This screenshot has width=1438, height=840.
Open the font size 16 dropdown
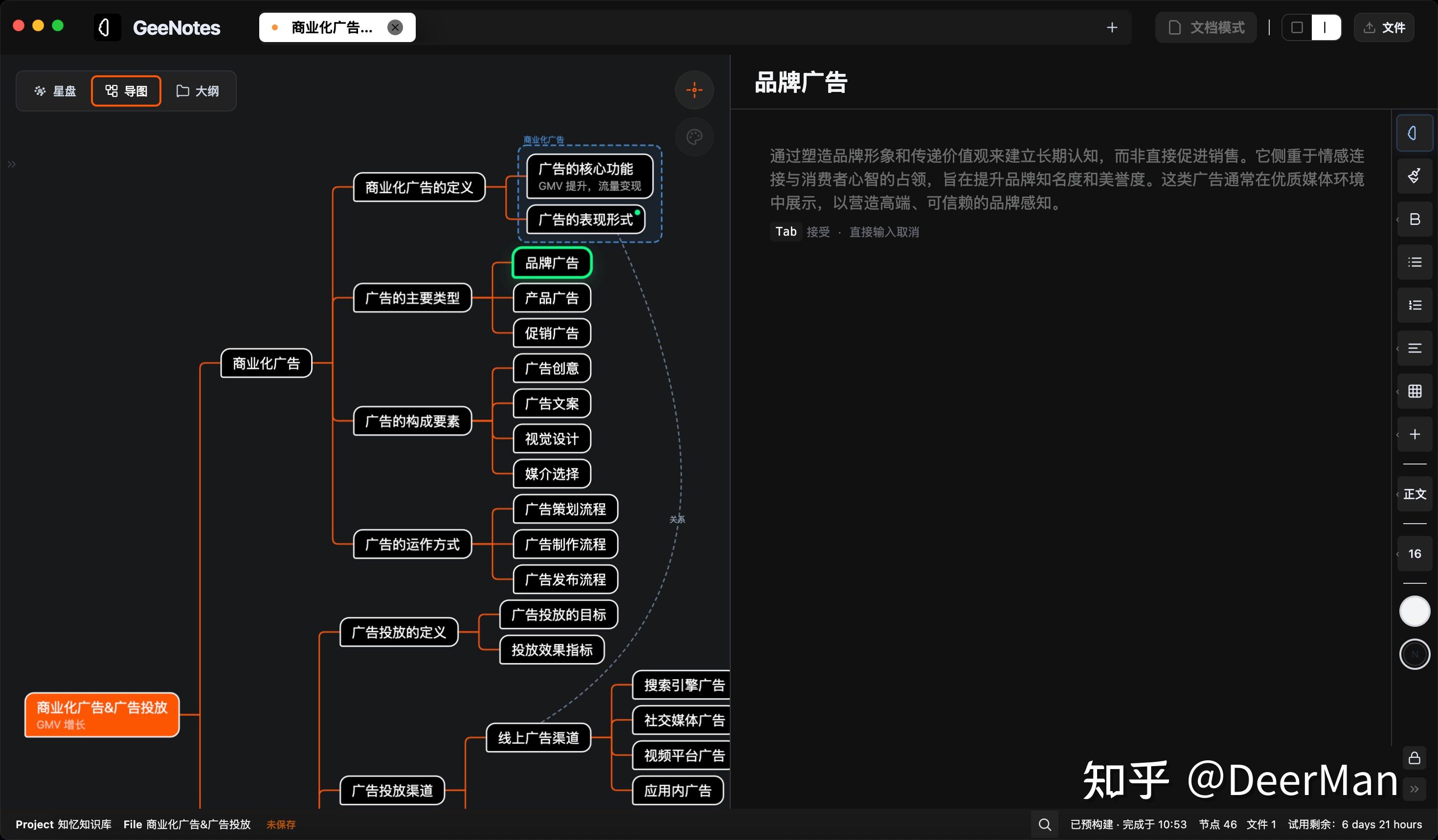(x=1414, y=554)
